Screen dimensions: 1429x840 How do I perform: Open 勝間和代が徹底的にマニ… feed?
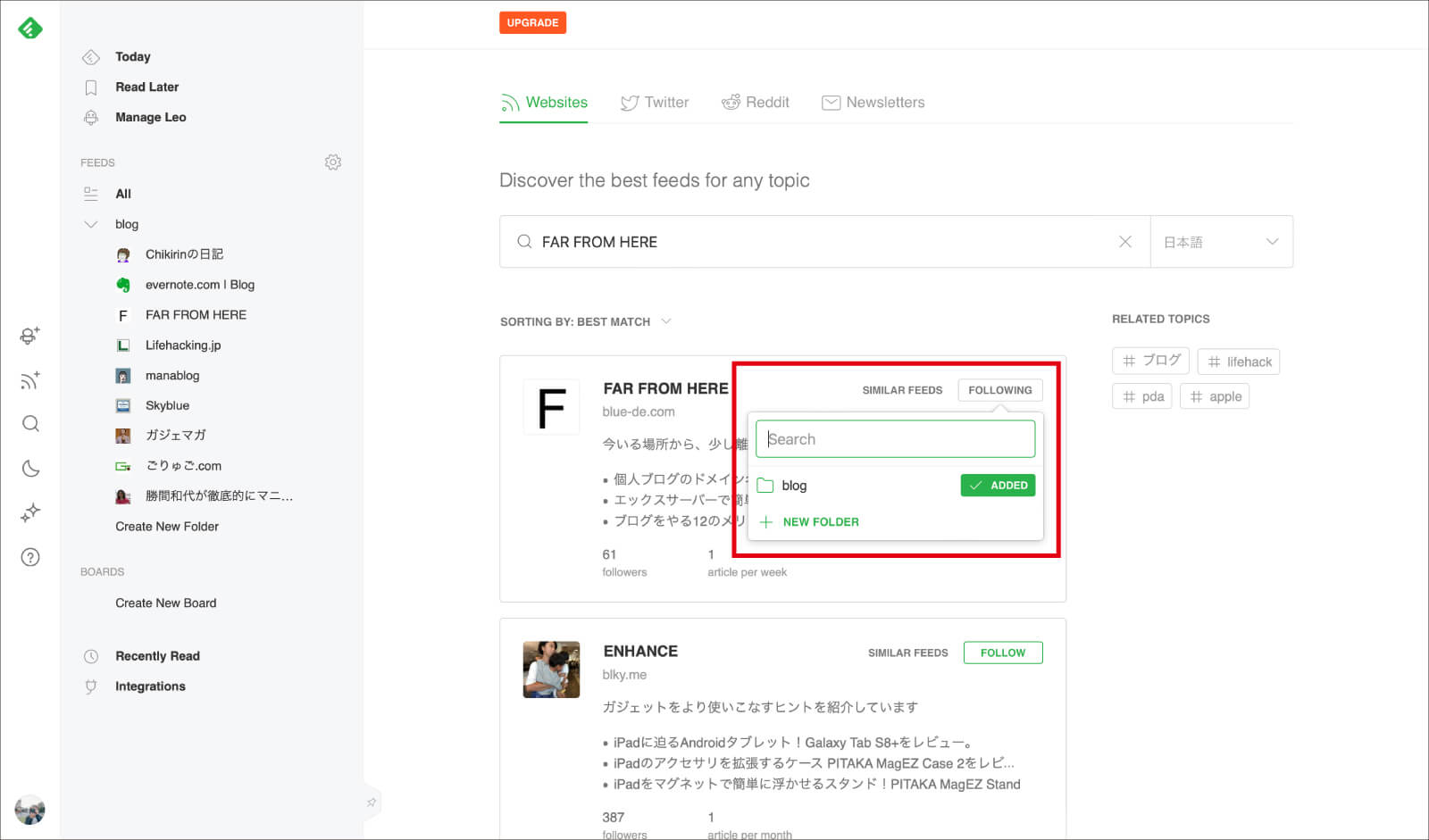click(x=219, y=496)
